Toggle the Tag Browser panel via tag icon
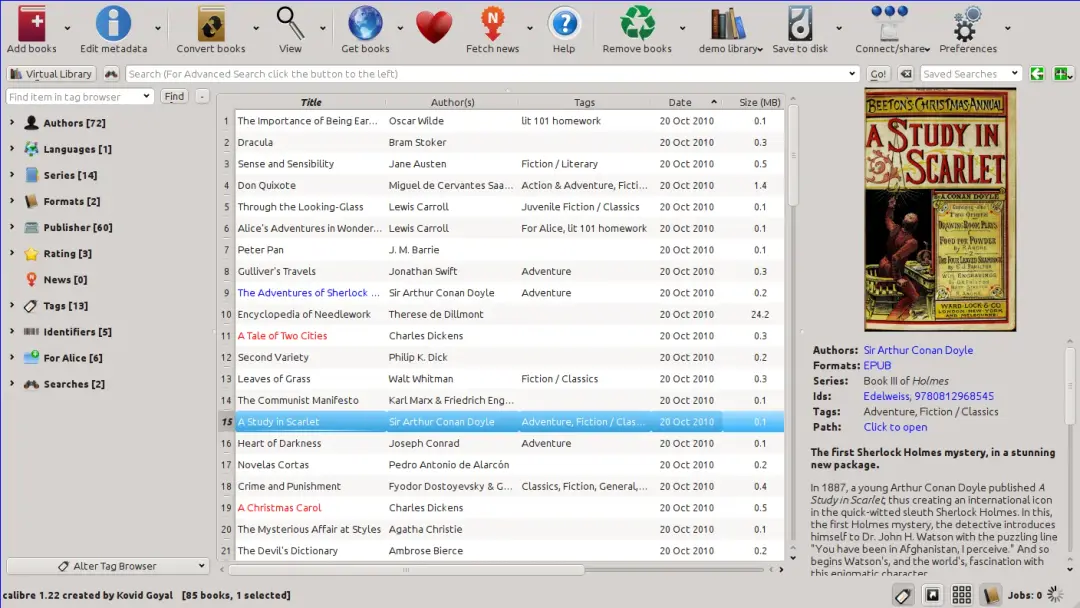This screenshot has width=1080, height=608. [902, 595]
